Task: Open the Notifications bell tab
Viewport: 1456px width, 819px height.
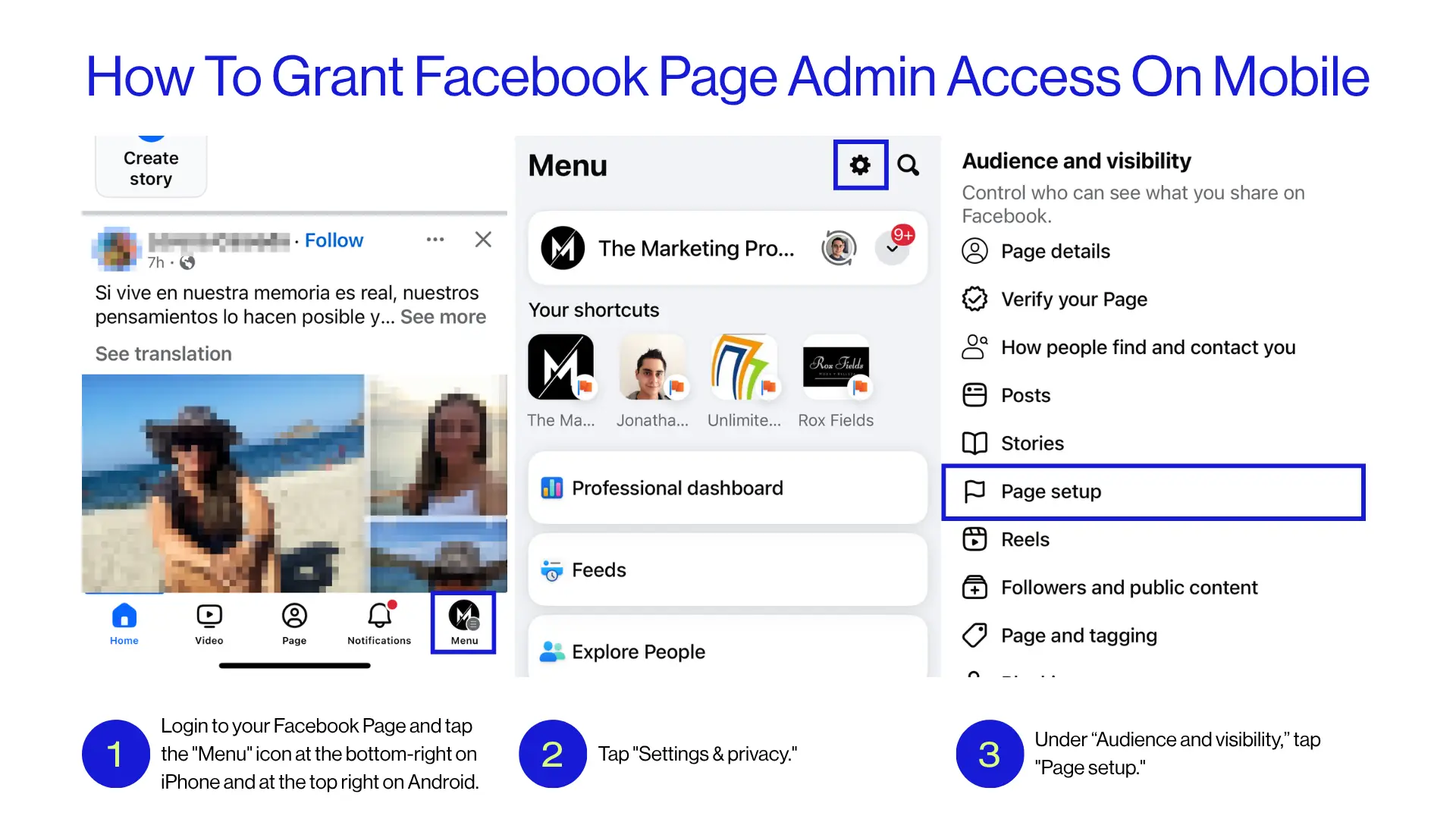Action: (379, 623)
